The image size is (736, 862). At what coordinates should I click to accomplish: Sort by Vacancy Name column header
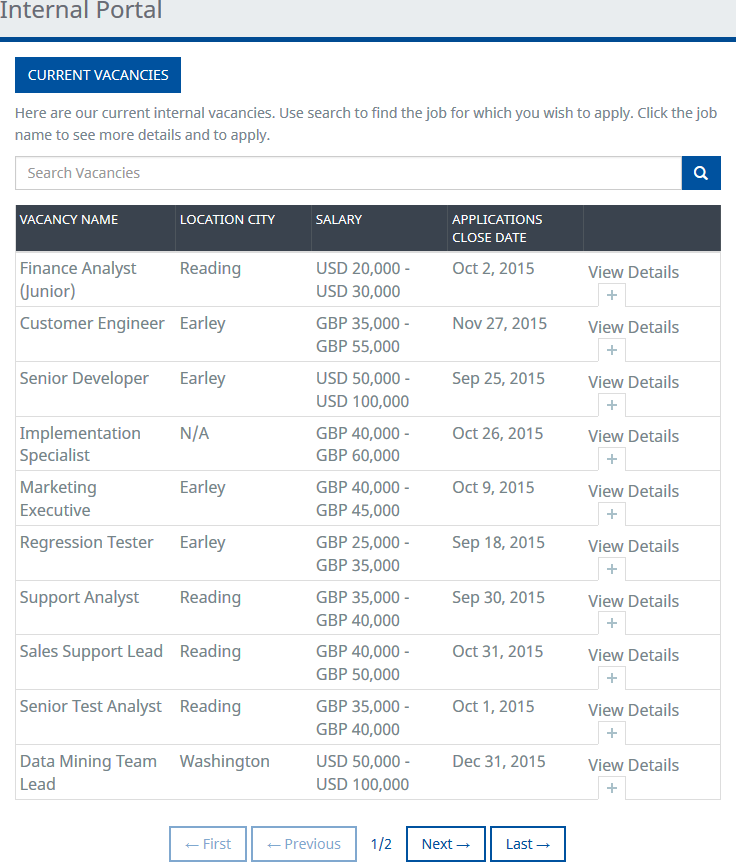click(69, 219)
